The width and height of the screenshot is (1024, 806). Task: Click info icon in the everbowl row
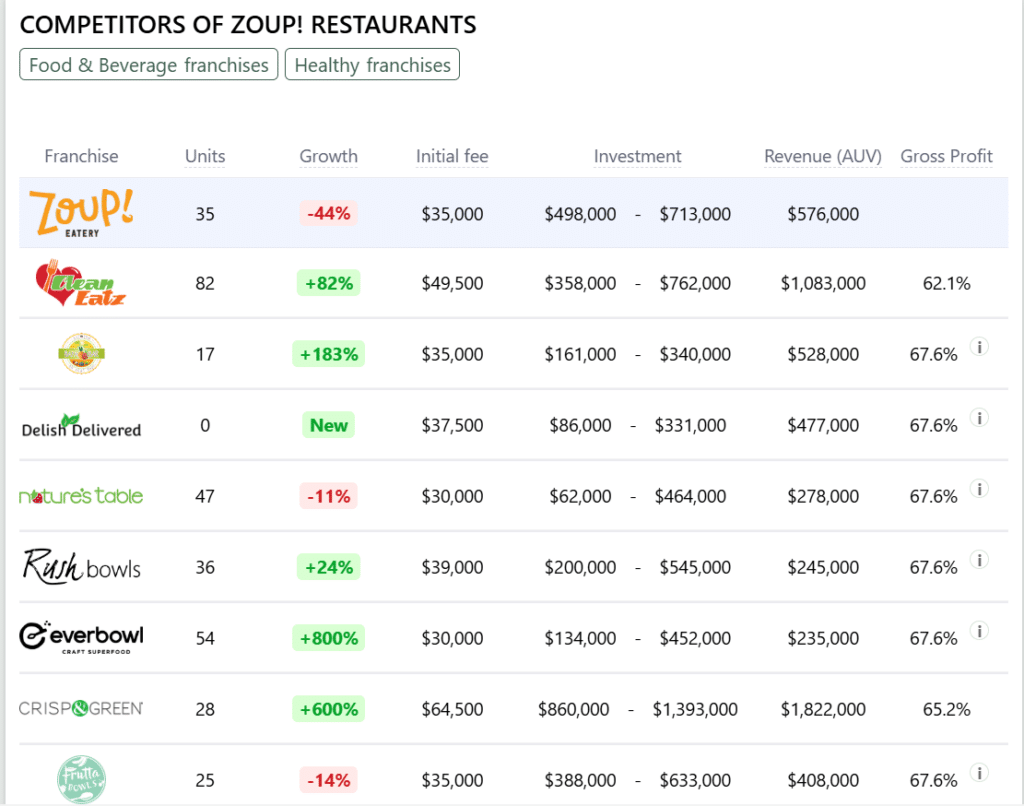pos(979,630)
